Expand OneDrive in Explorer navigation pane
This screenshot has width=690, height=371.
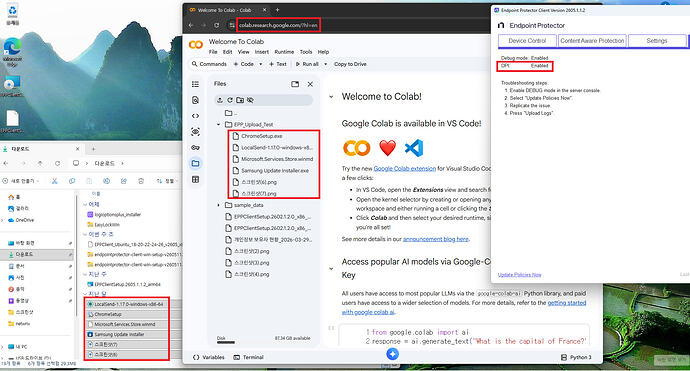pos(3,220)
